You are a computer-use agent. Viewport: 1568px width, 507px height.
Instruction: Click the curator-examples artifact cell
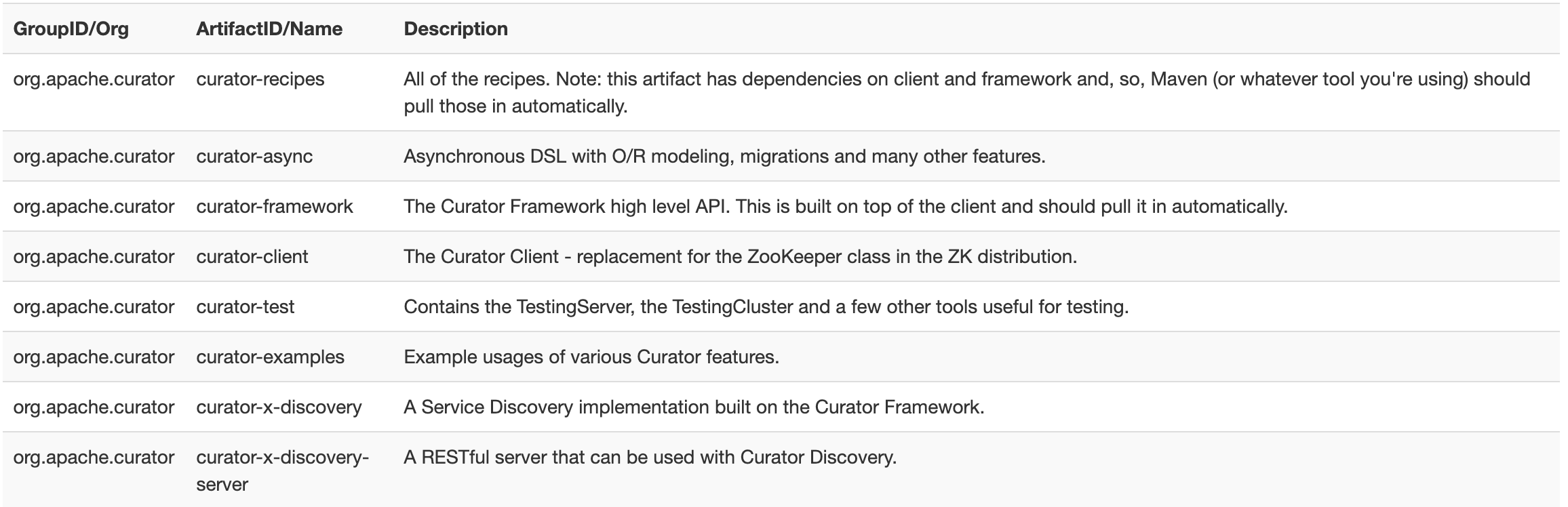271,357
